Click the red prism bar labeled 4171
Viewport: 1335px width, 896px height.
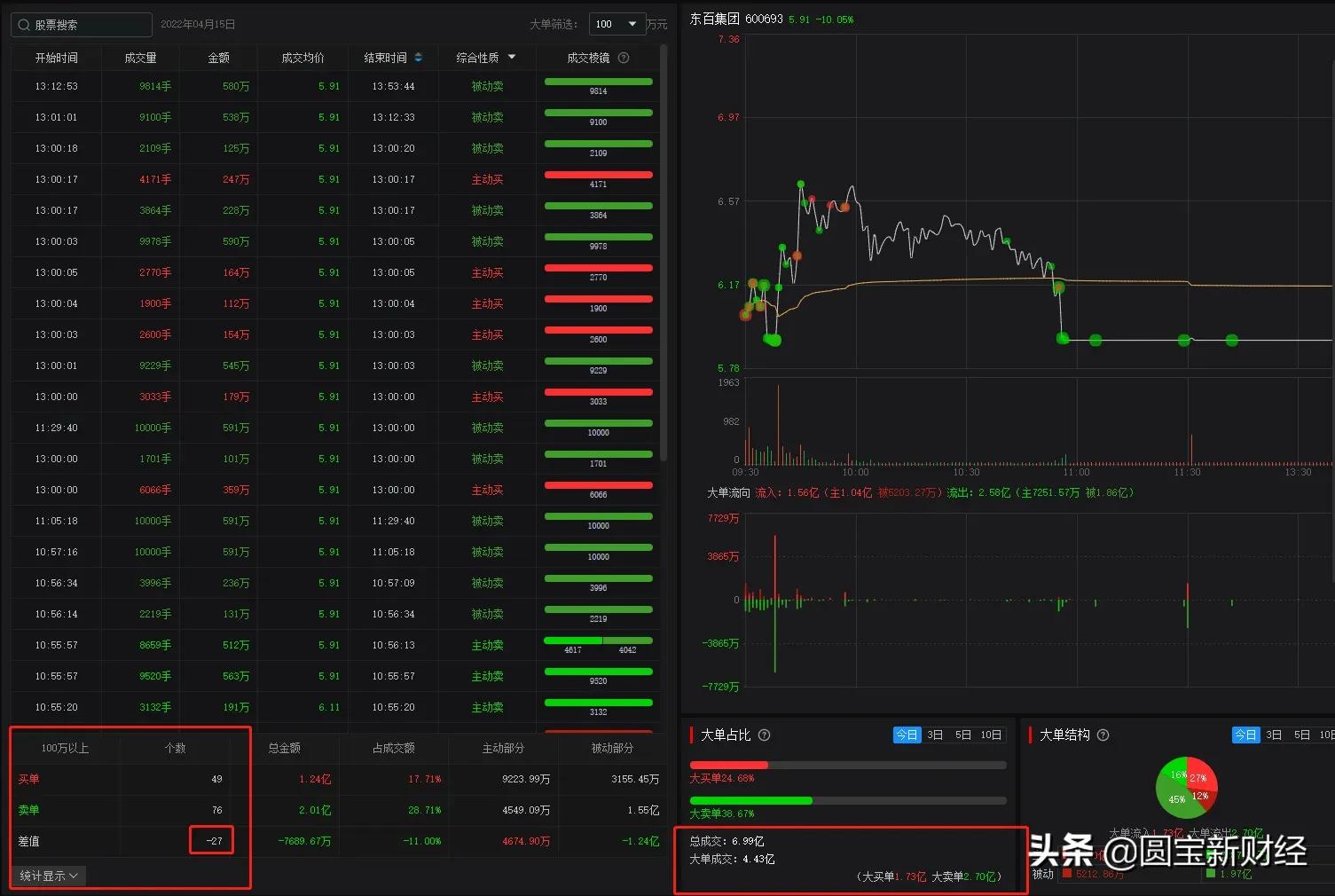tap(599, 175)
